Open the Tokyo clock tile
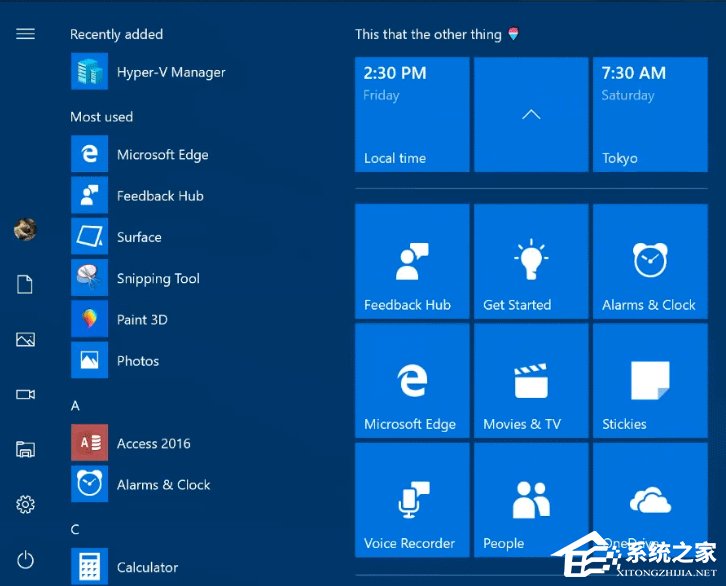Screen dimensions: 726x586 coord(650,114)
